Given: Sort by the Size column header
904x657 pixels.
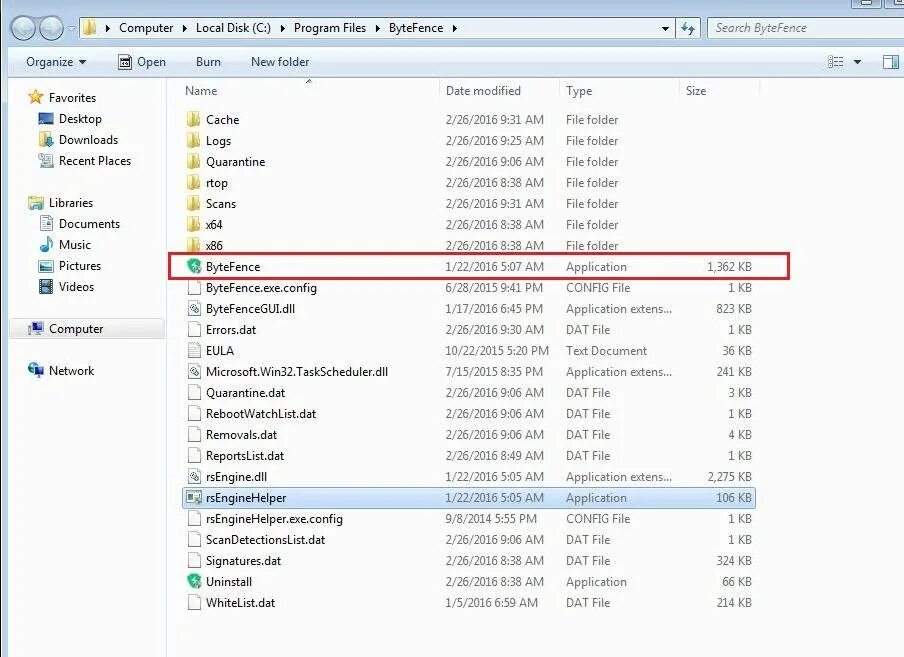Looking at the screenshot, I should click(x=719, y=90).
